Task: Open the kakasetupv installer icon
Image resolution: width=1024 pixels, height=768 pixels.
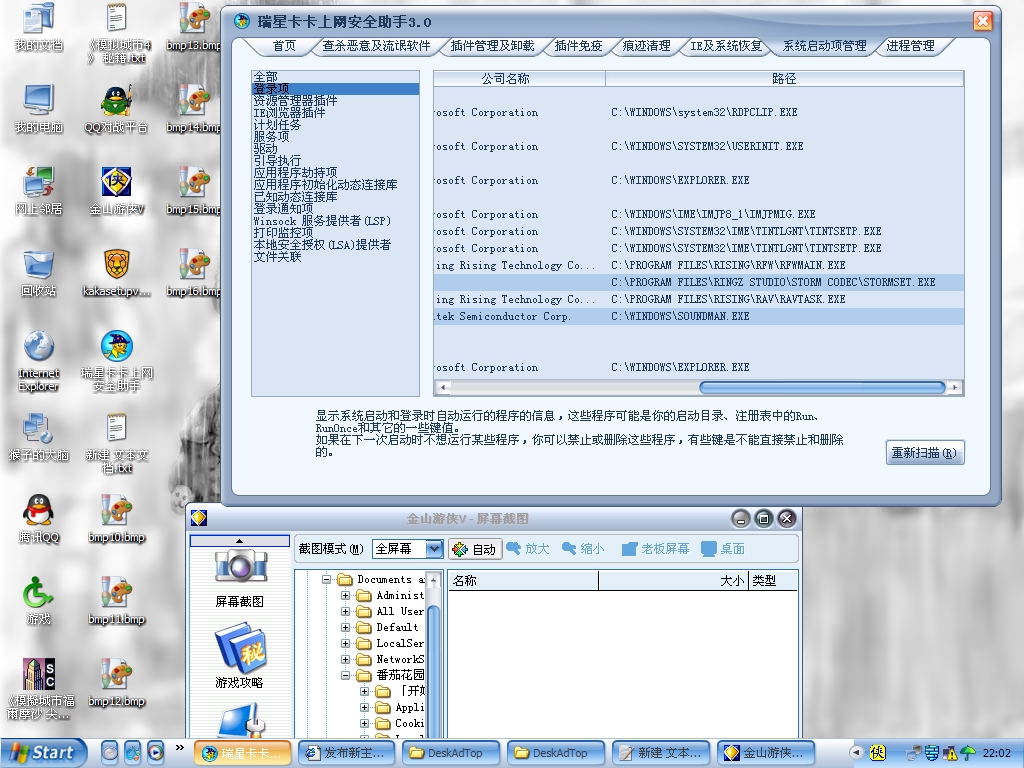Action: [116, 273]
